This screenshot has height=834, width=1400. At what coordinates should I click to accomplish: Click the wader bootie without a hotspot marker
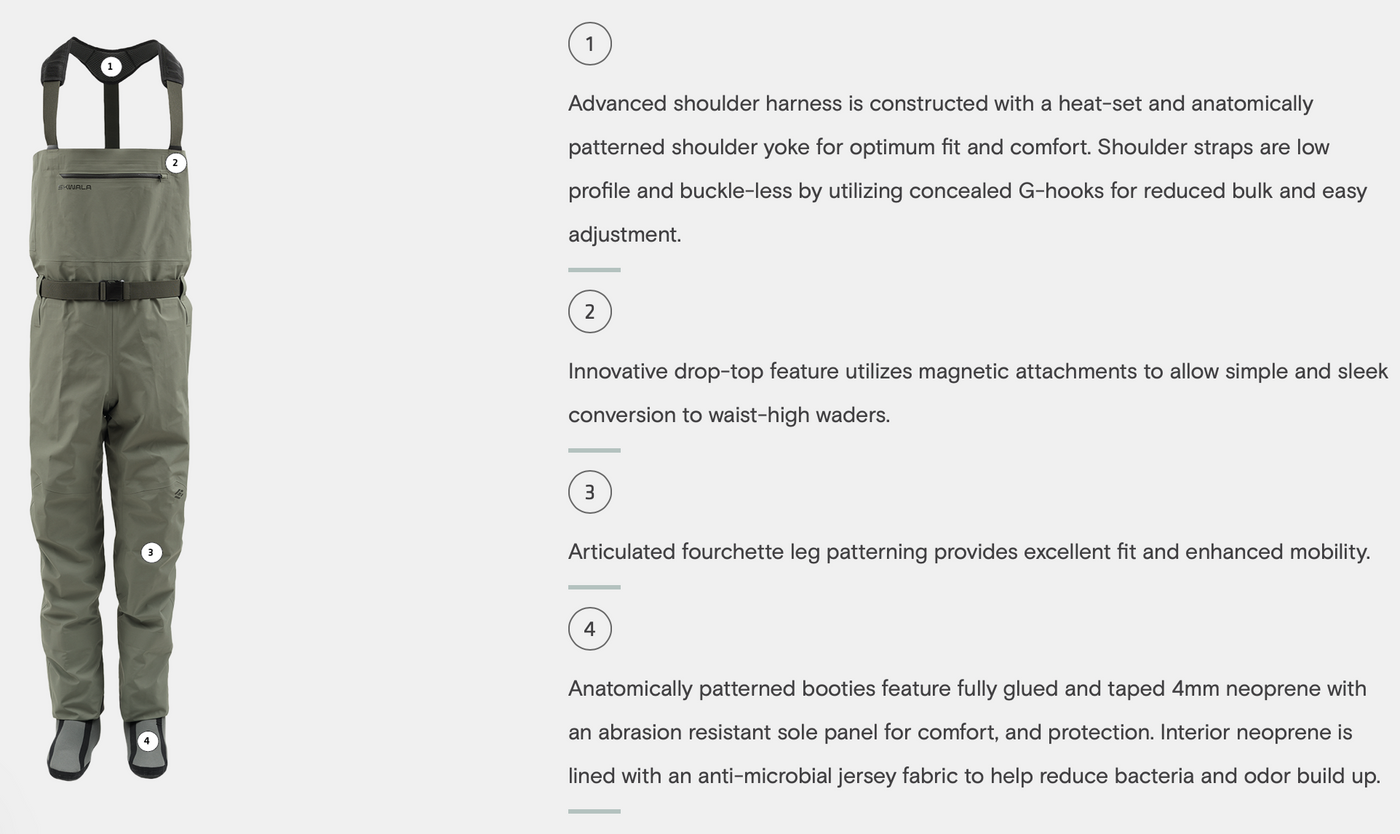[x=74, y=748]
